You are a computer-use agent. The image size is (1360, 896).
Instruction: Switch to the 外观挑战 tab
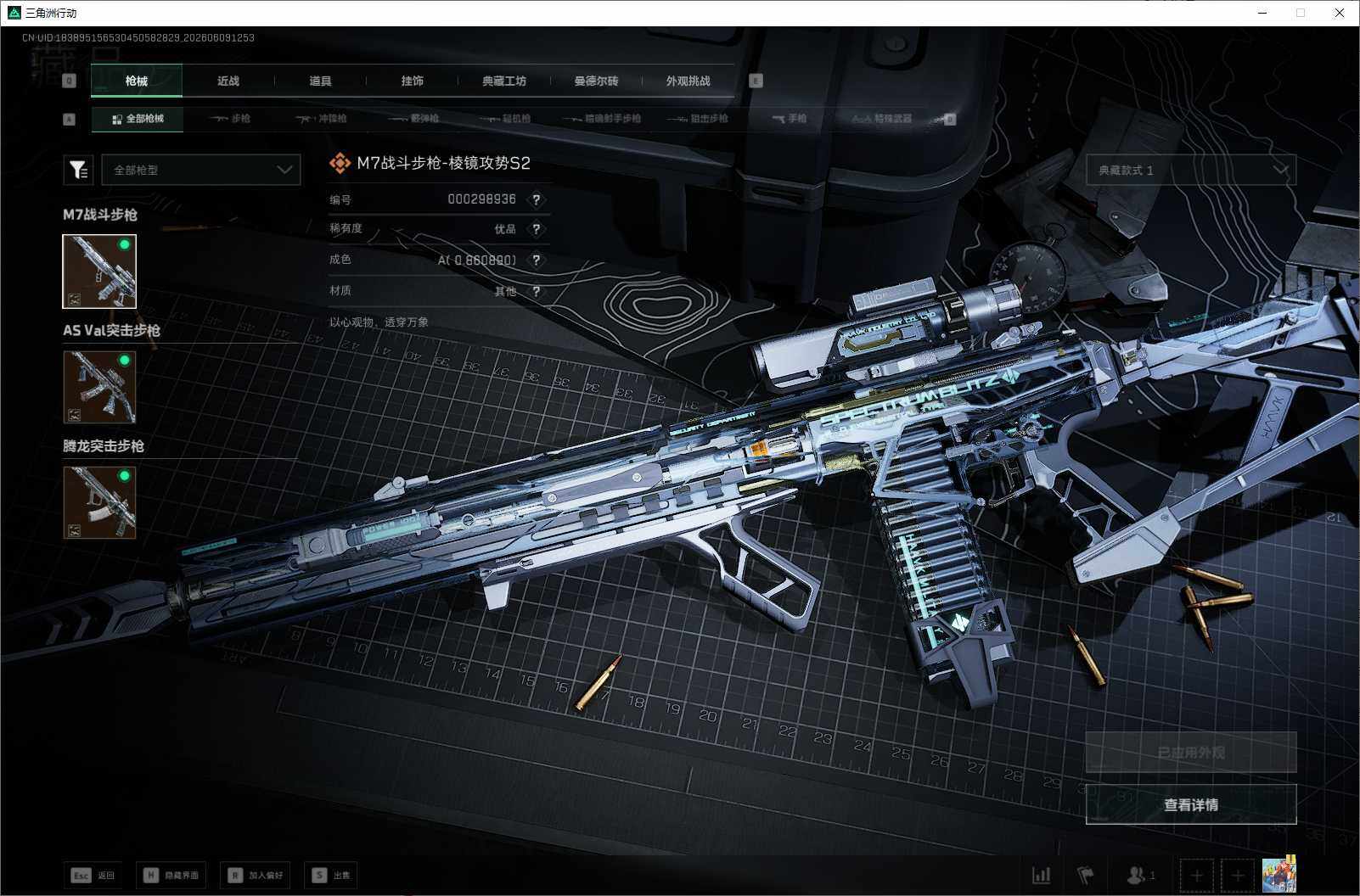pos(688,81)
